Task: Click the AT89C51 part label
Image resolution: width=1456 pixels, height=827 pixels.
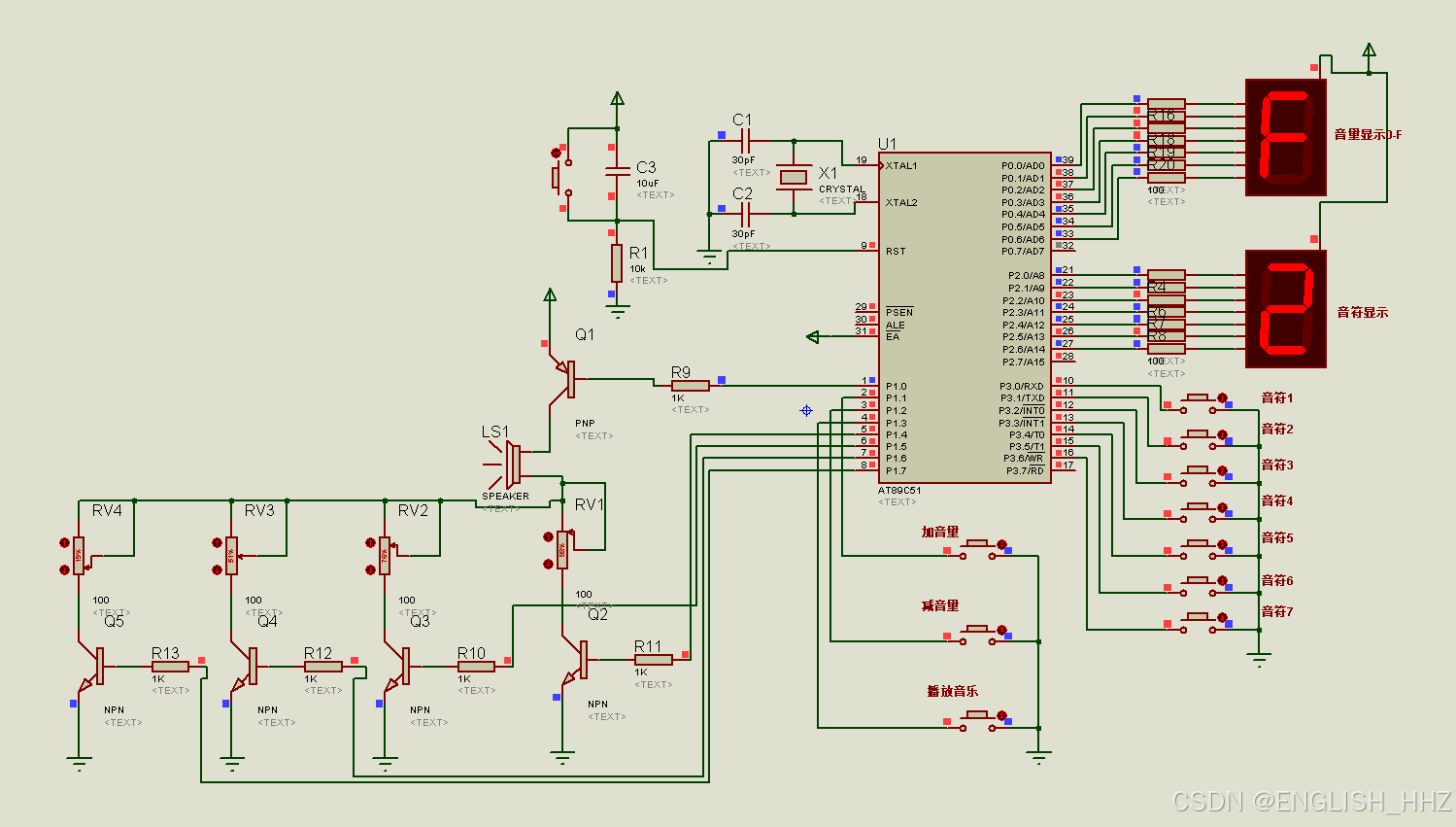Action: (899, 491)
